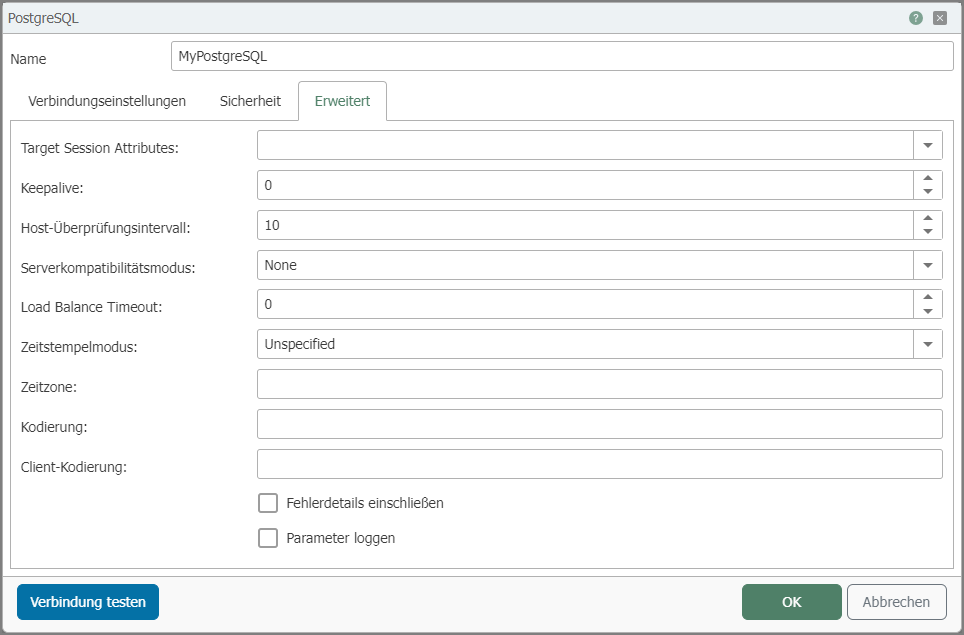The width and height of the screenshot is (964, 635).
Task: Expand Serverkompatibilitätsmodus dropdown
Action: 928,265
